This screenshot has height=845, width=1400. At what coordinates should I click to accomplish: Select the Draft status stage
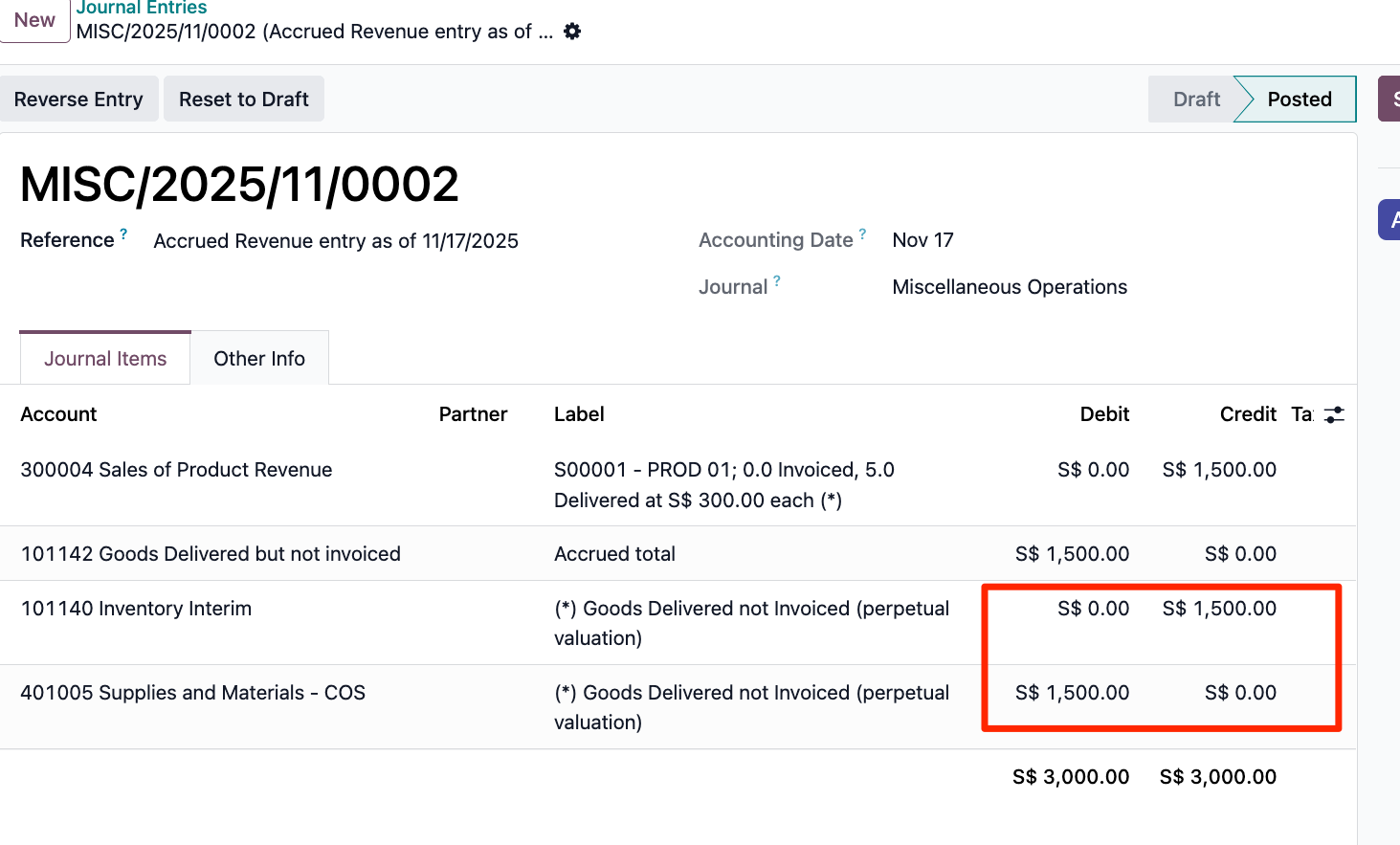(x=1196, y=100)
